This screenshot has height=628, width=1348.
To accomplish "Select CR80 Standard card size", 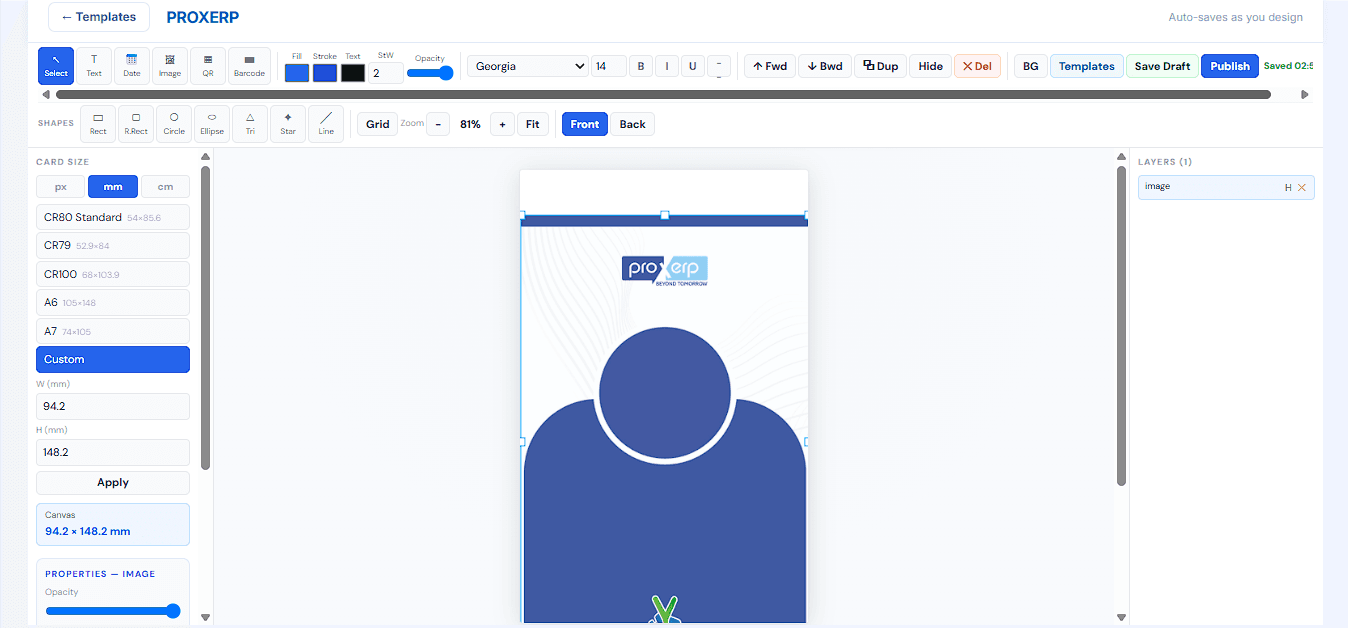I will pyautogui.click(x=113, y=217).
